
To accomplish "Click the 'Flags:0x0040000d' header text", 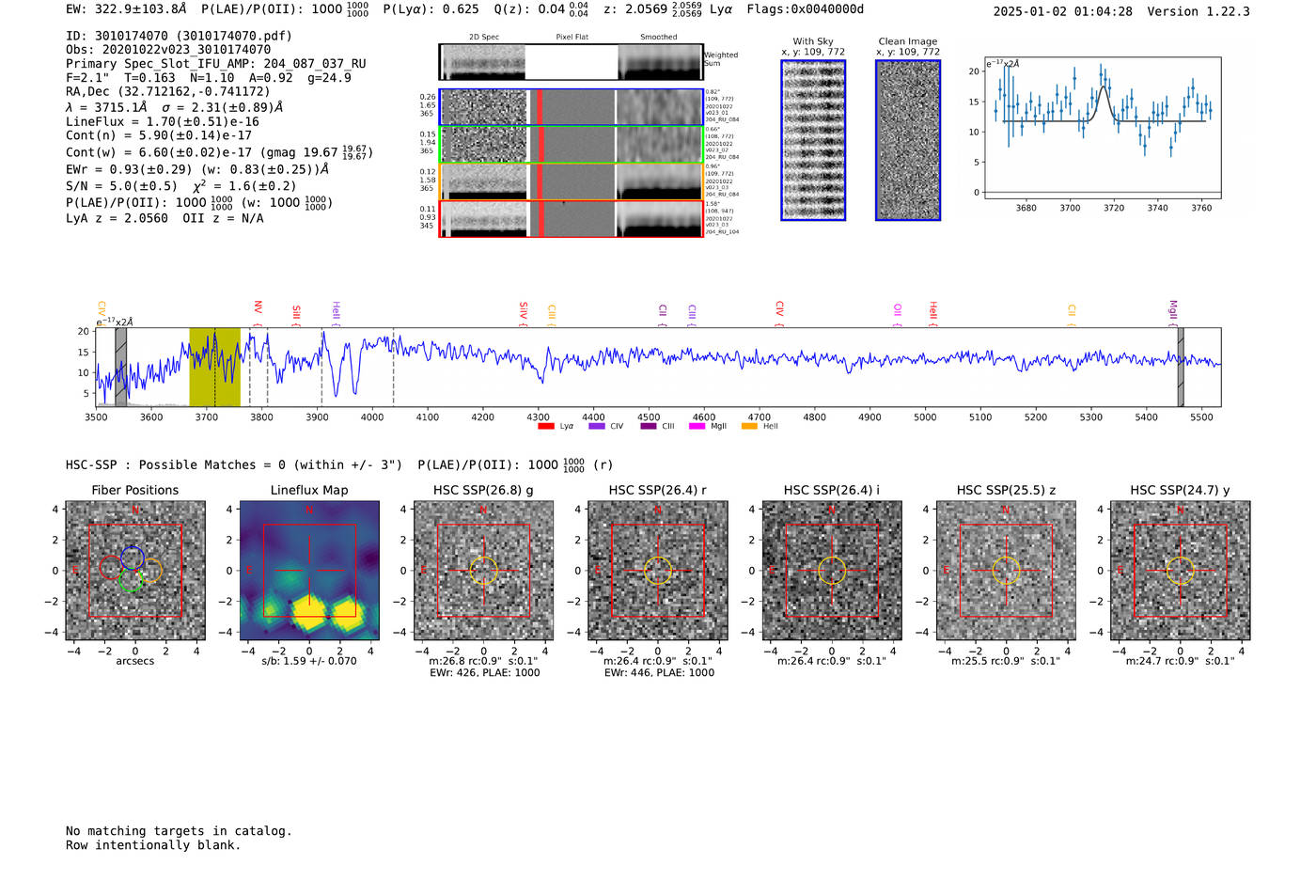I will 806,9.
